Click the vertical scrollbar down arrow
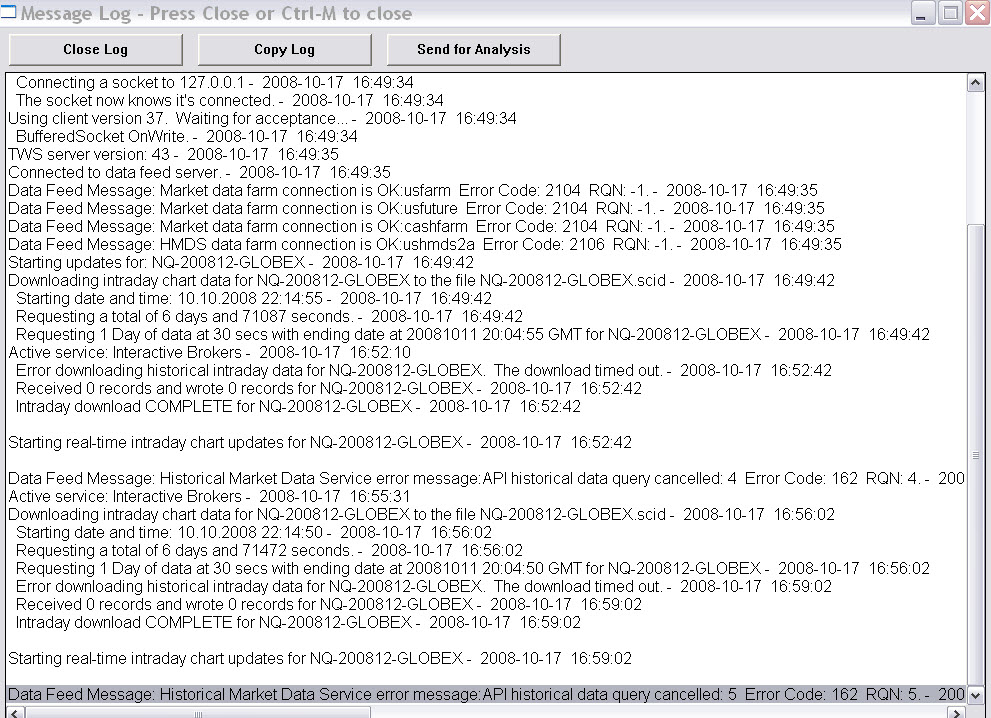The height and width of the screenshot is (718, 991). coord(975,695)
